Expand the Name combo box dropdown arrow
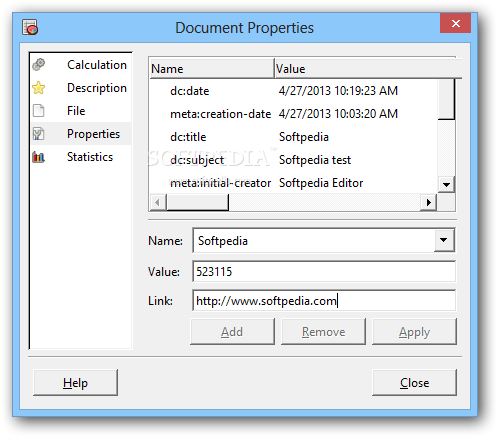Image resolution: width=498 pixels, height=437 pixels. pyautogui.click(x=444, y=240)
